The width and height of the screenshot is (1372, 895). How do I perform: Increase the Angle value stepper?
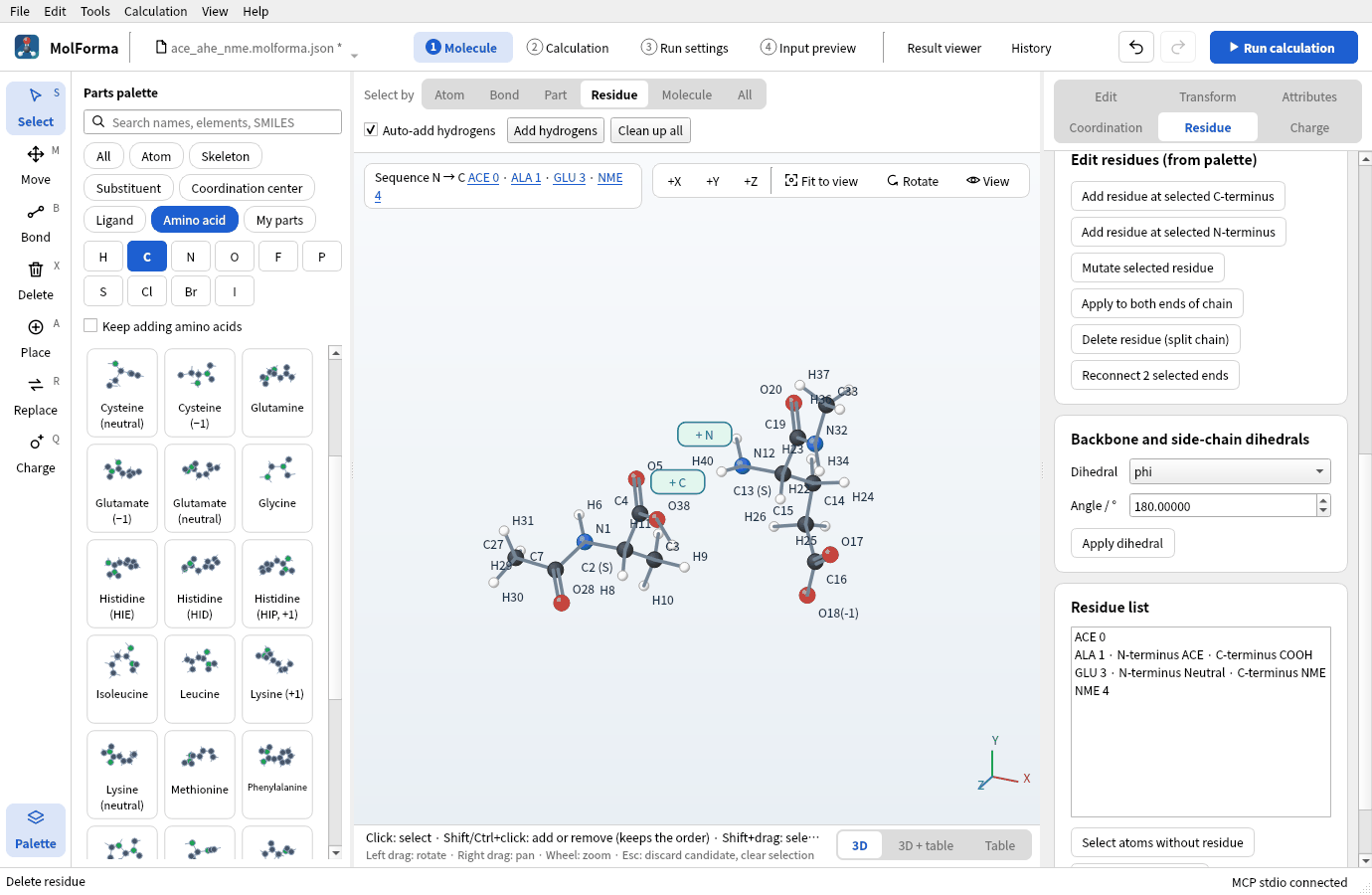(x=1323, y=500)
